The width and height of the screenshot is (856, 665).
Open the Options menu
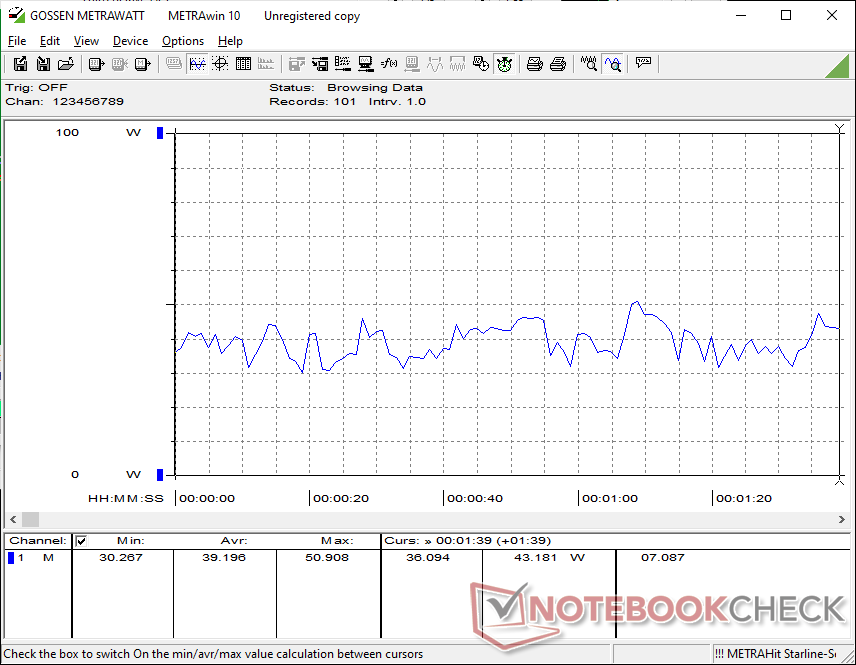(183, 41)
